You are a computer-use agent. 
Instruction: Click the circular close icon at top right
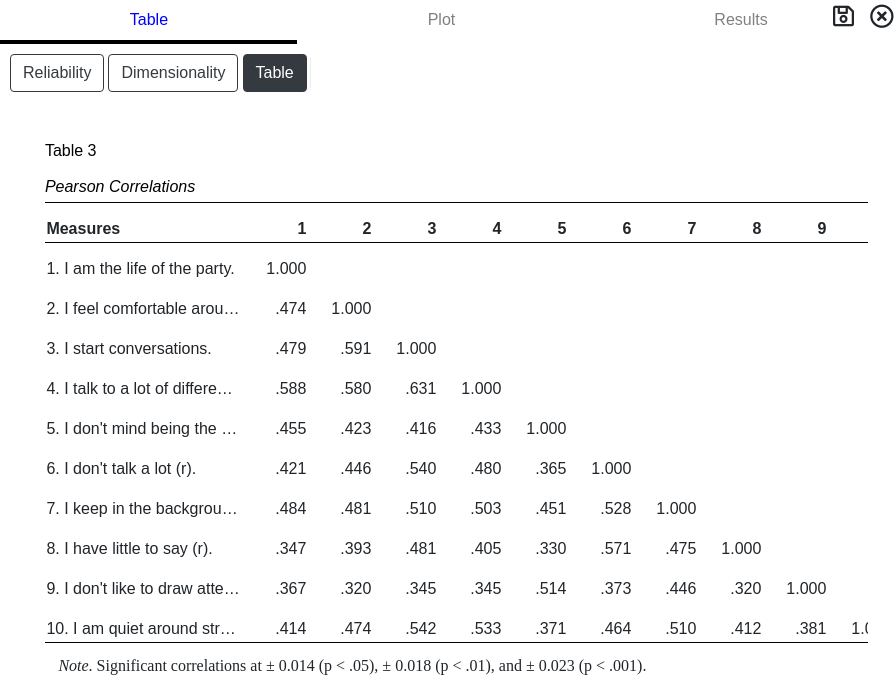[881, 16]
